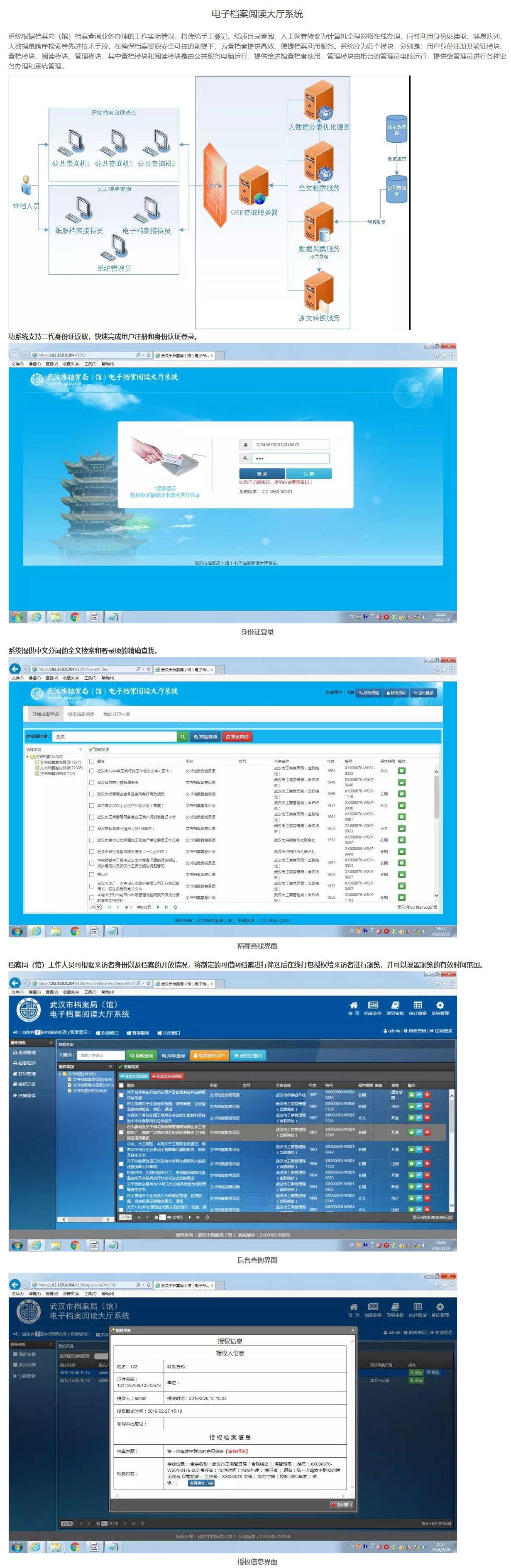
Task: Open the 我的打印申请 tab
Action: click(x=116, y=714)
